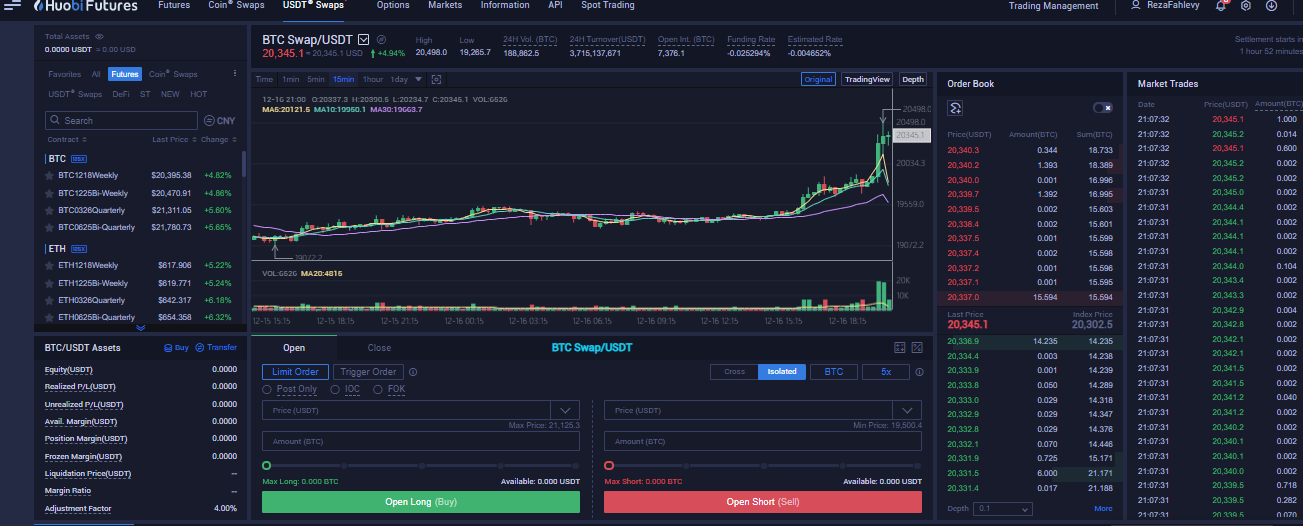Star ETH0326Quarterly as favorite
This screenshot has width=1303, height=526.
click(x=49, y=300)
